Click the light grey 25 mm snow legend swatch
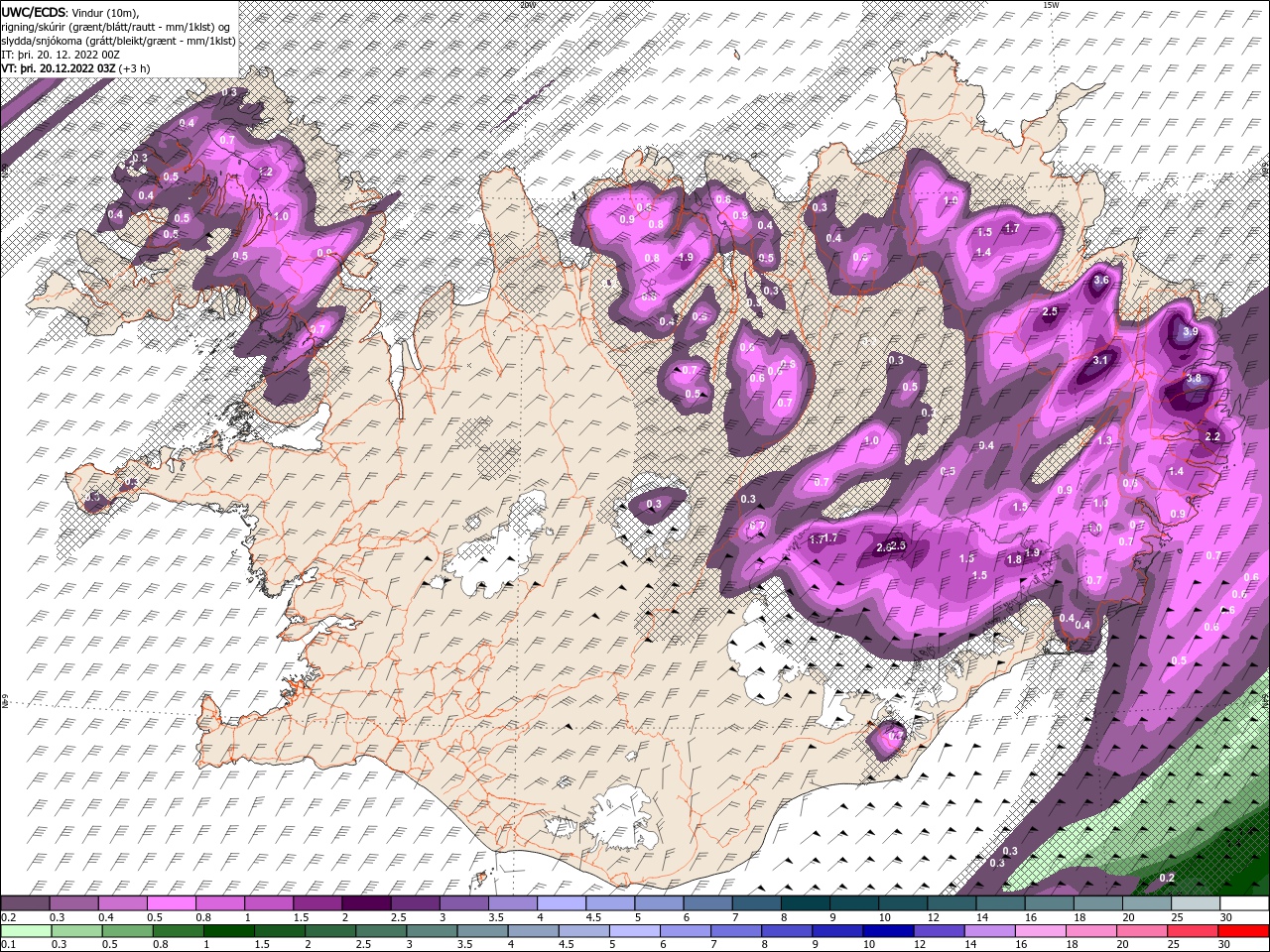The height and width of the screenshot is (952, 1270). pos(1197,903)
